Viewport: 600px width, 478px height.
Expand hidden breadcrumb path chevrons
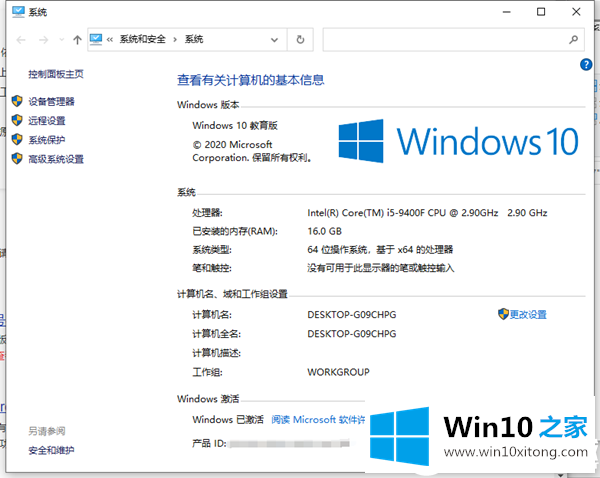point(110,39)
